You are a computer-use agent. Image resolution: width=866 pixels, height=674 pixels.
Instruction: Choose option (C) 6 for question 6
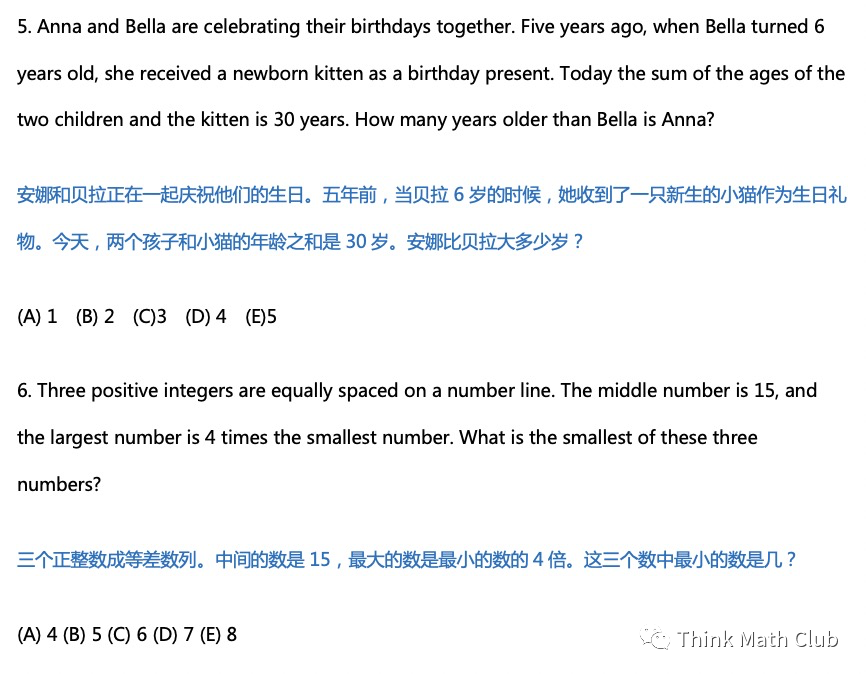coord(127,634)
